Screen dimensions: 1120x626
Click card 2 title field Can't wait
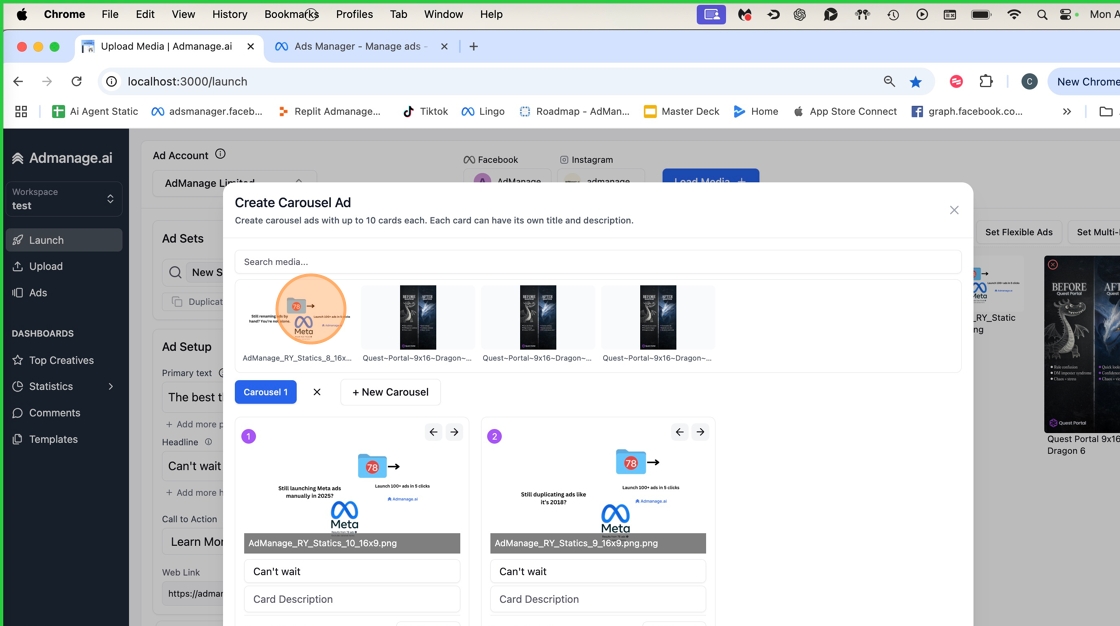tap(598, 571)
